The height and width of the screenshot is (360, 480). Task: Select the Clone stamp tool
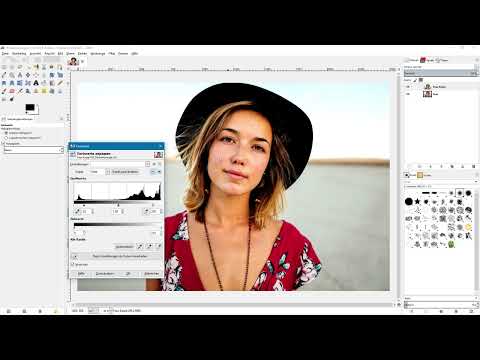coord(36,91)
